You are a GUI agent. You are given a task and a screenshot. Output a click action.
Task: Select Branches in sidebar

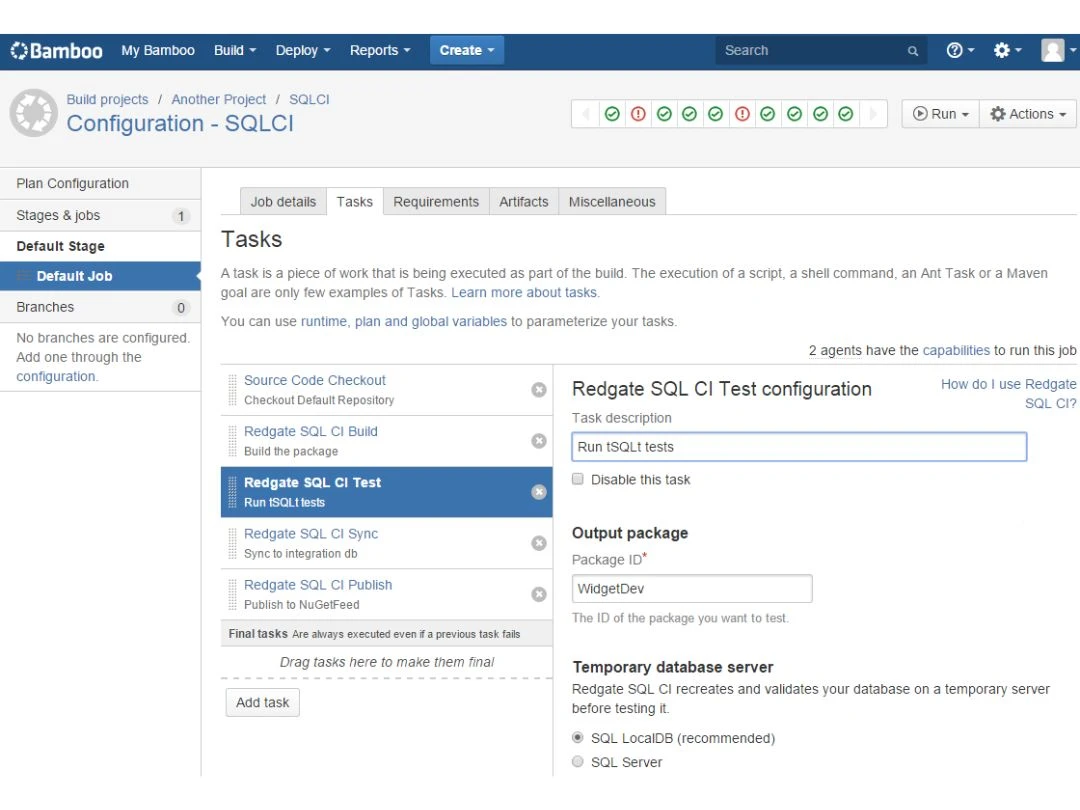coord(101,307)
